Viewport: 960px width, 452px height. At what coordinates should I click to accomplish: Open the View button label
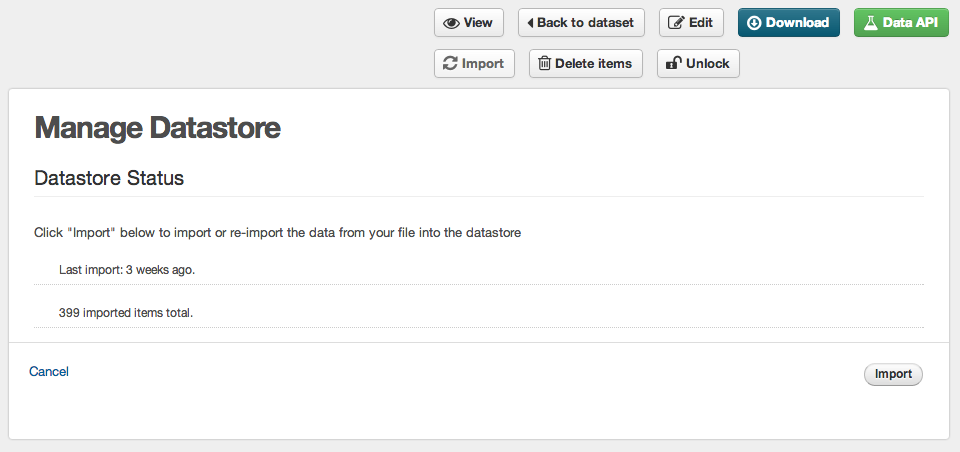point(478,23)
